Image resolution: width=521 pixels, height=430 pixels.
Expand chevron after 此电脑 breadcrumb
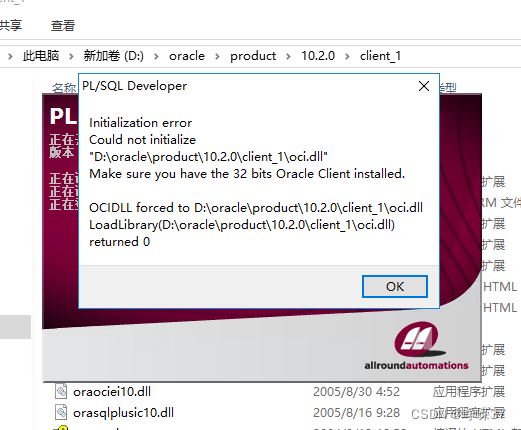pyautogui.click(x=71, y=56)
